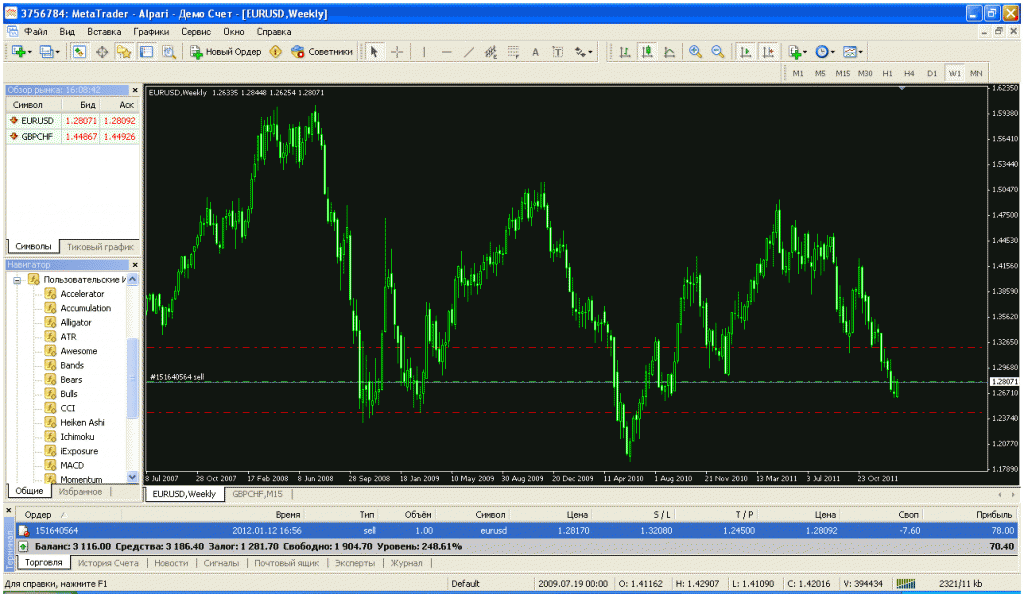The image size is (1024, 594).
Task: Toggle the chart Auto Scroll button
Action: (x=745, y=52)
